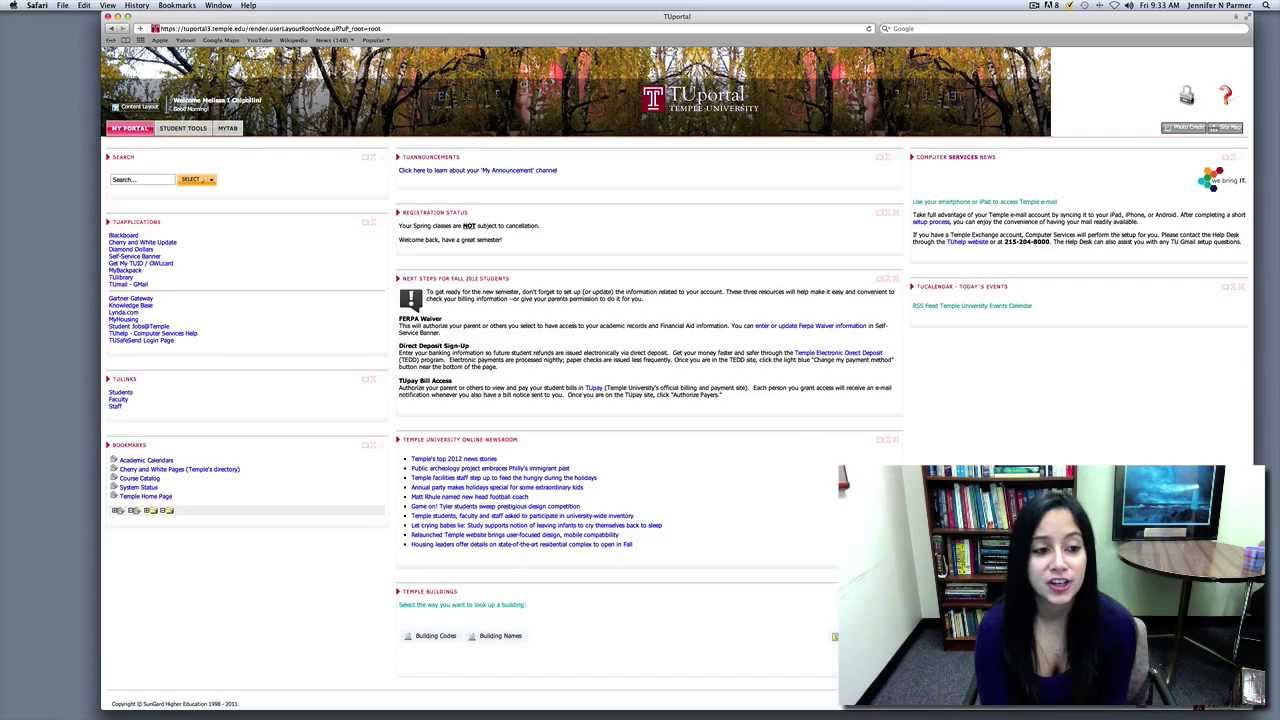
Task: Click the reload icon in the address bar
Action: 868,28
